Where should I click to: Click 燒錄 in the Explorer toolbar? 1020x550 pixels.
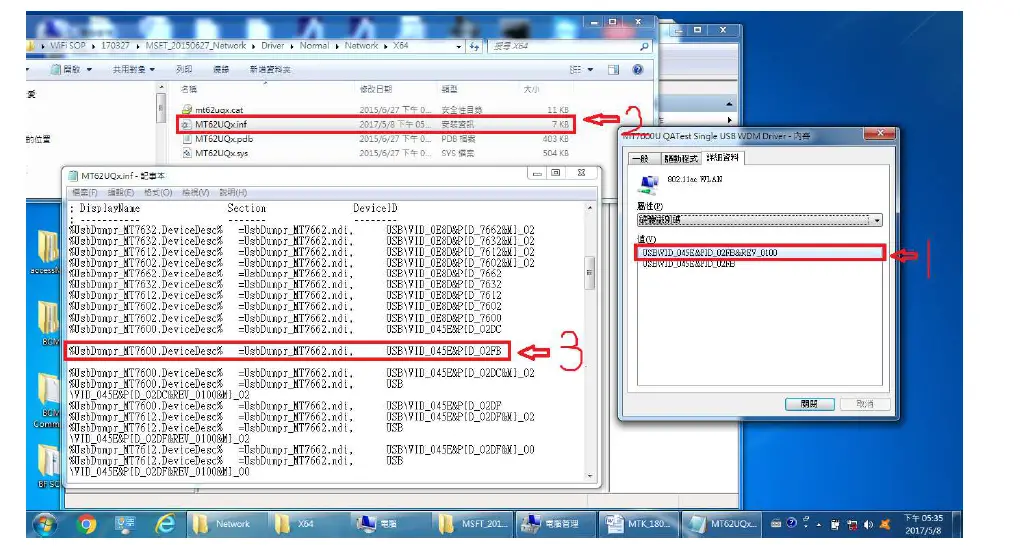tap(221, 70)
